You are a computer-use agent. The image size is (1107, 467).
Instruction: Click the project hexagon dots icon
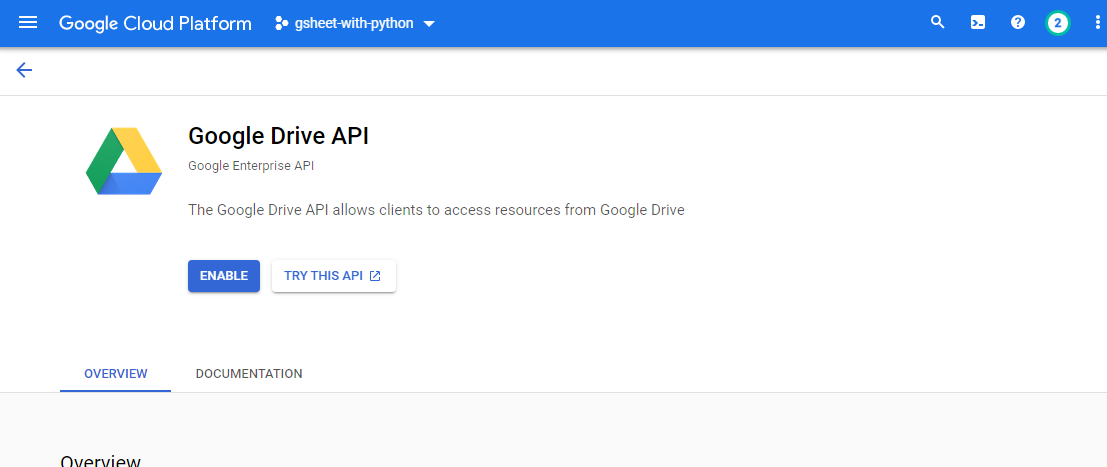coord(282,23)
